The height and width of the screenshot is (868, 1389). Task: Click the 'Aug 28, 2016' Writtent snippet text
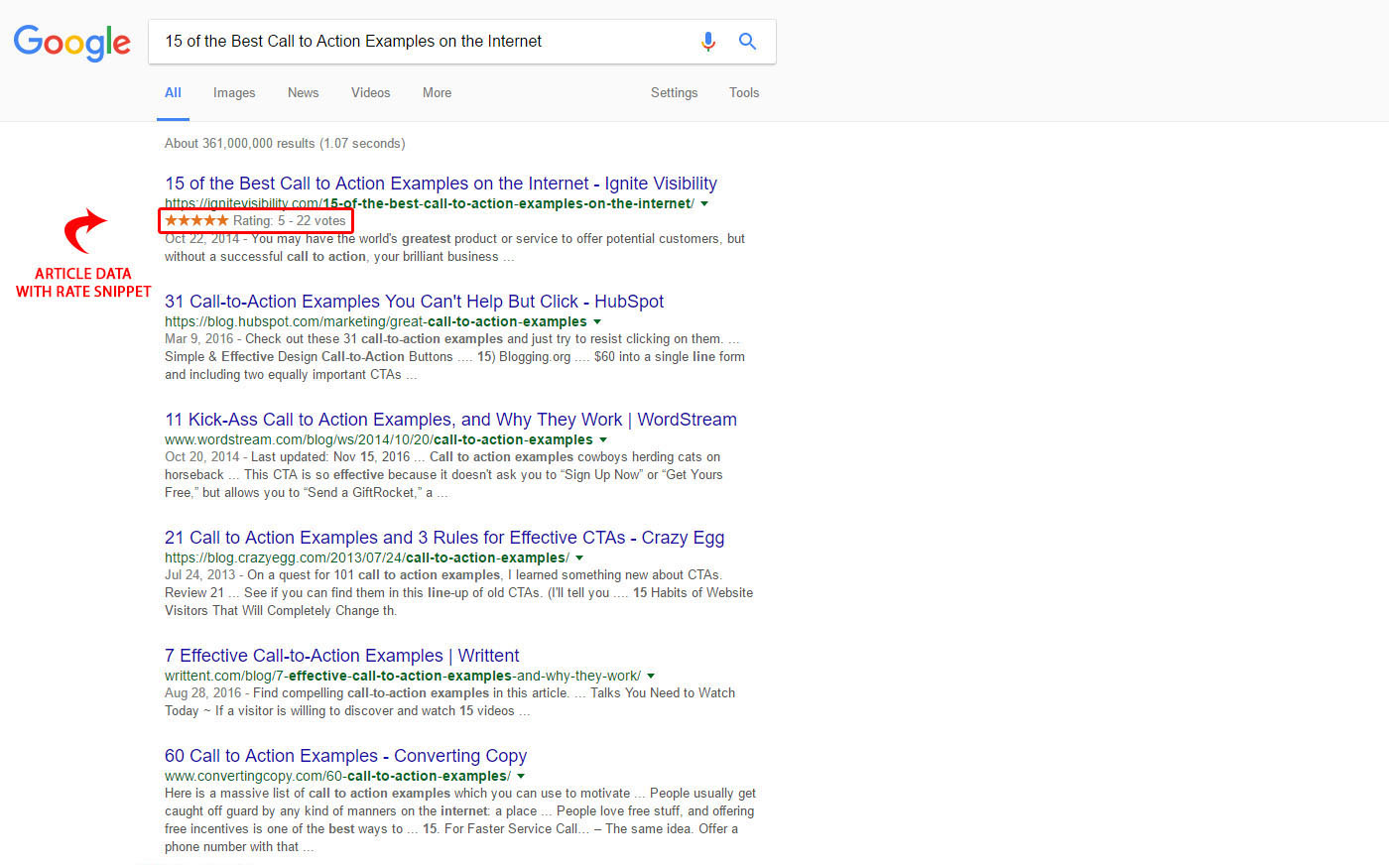point(203,692)
